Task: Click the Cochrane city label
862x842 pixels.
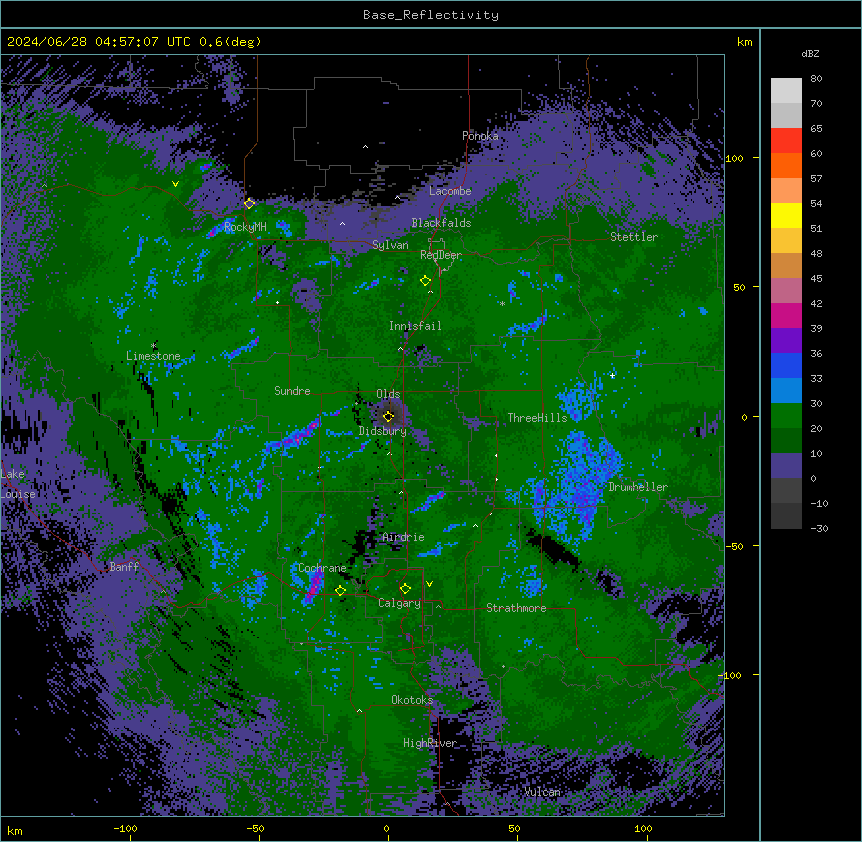Action: [x=322, y=568]
